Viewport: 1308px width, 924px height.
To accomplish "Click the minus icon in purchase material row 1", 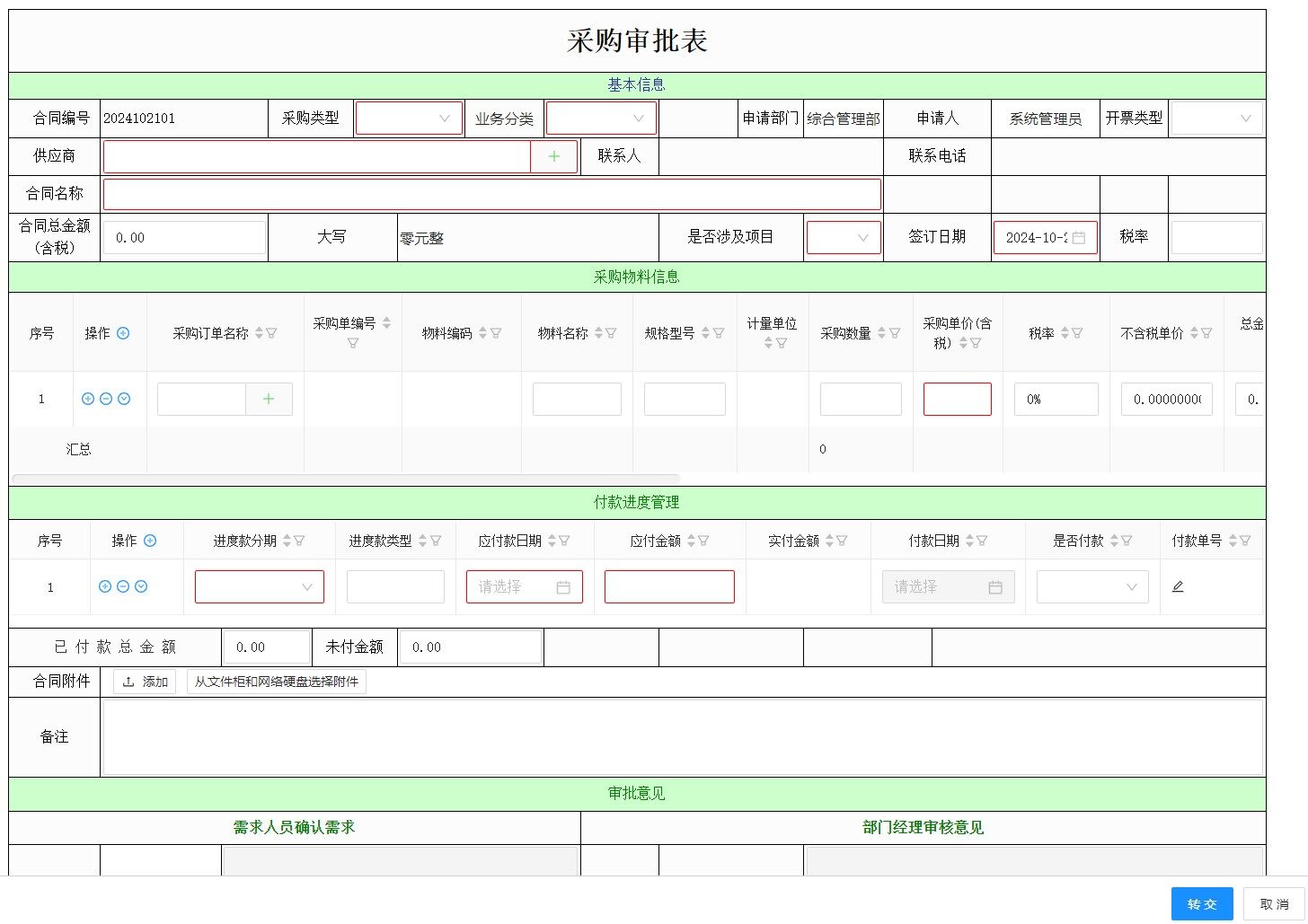I will coord(106,399).
